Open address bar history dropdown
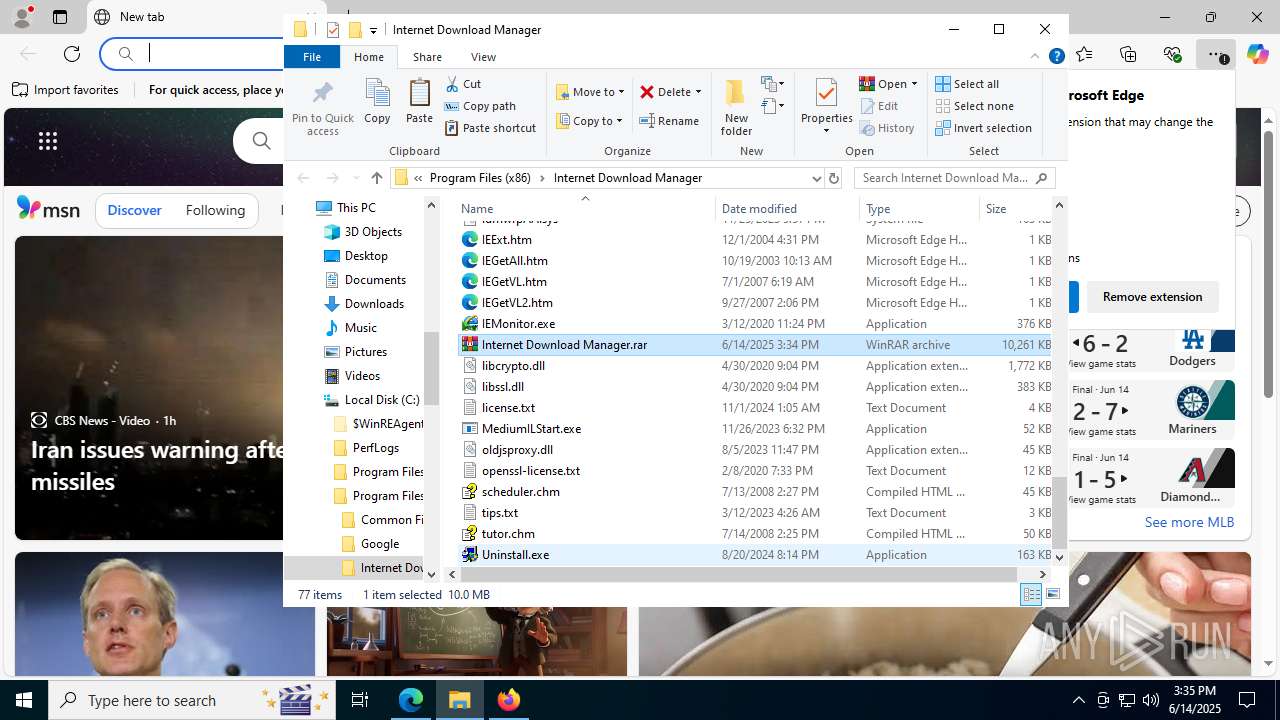The width and height of the screenshot is (1280, 720). click(816, 178)
